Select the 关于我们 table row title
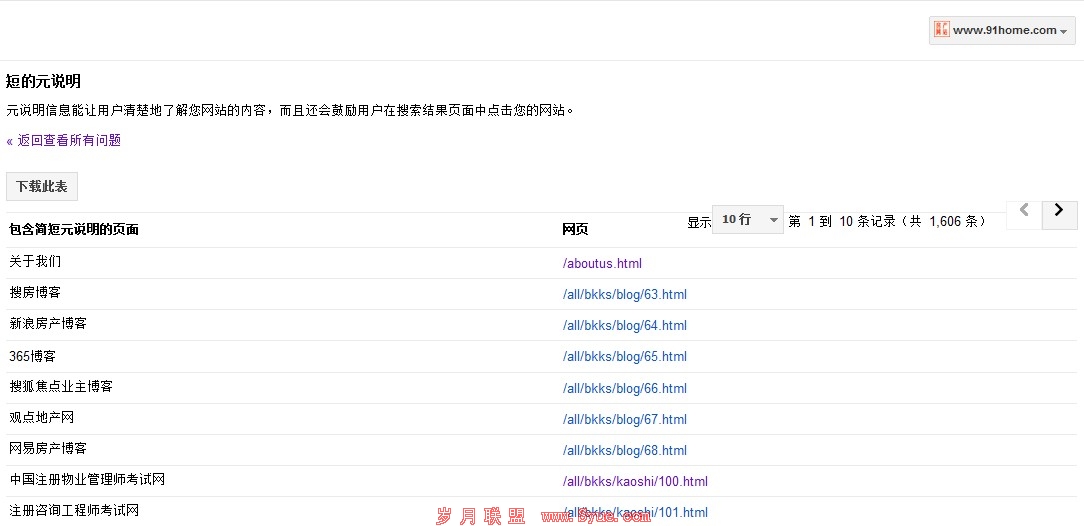Image resolution: width=1084 pixels, height=526 pixels. point(35,262)
